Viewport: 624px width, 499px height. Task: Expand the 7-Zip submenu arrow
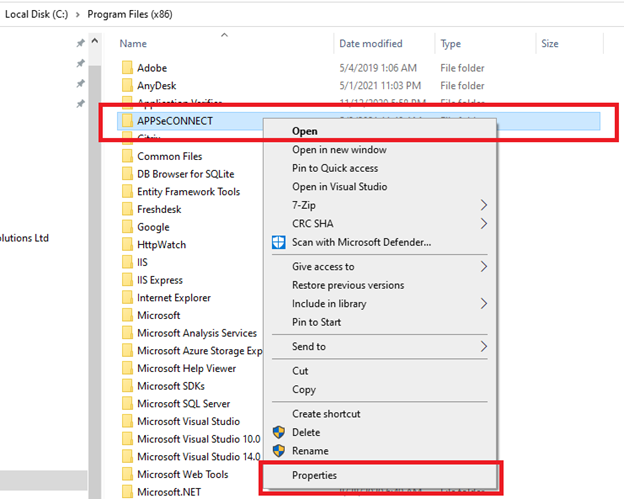pos(484,205)
